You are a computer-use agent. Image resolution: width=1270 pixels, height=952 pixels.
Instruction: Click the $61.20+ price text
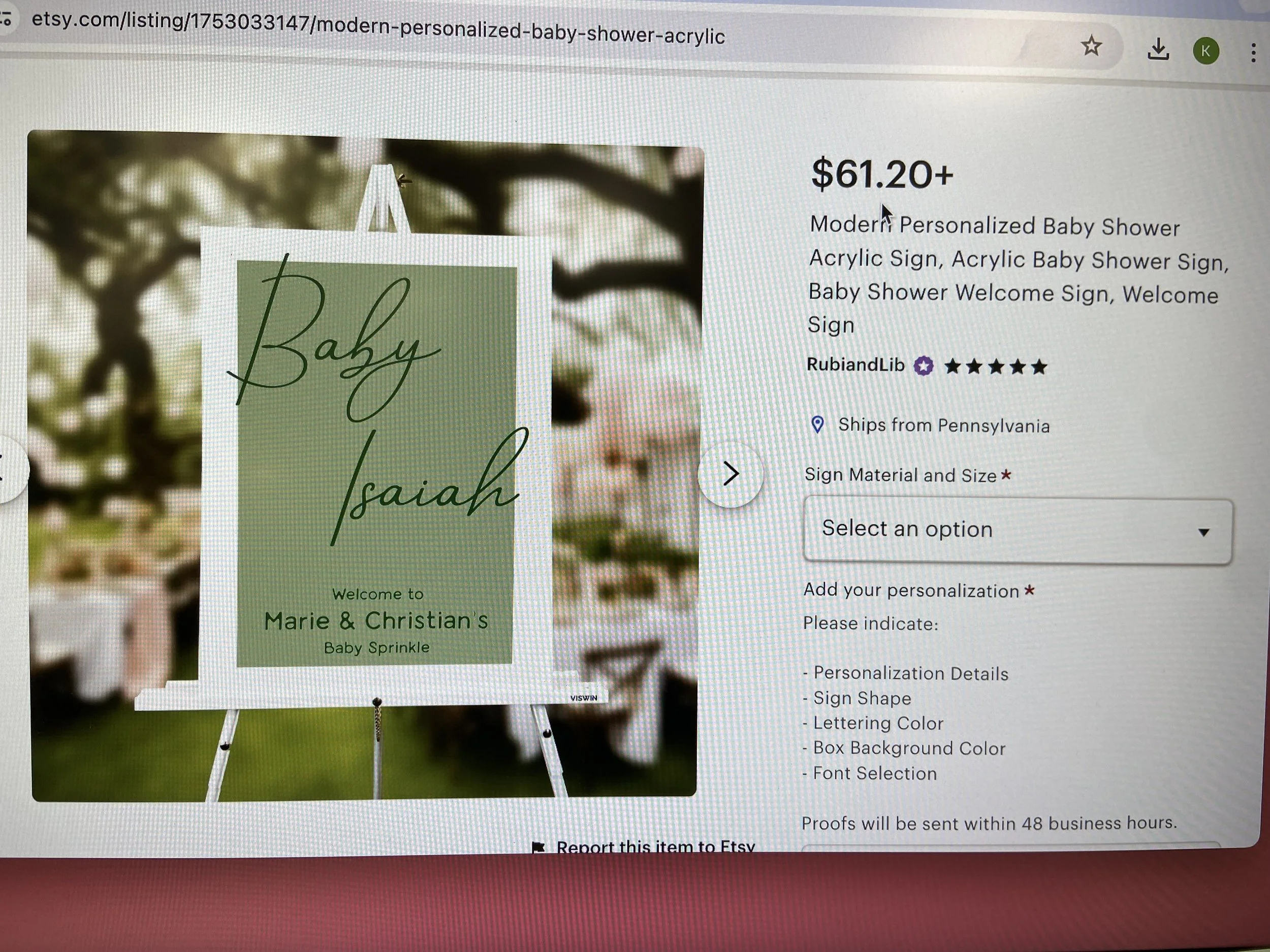click(x=882, y=174)
